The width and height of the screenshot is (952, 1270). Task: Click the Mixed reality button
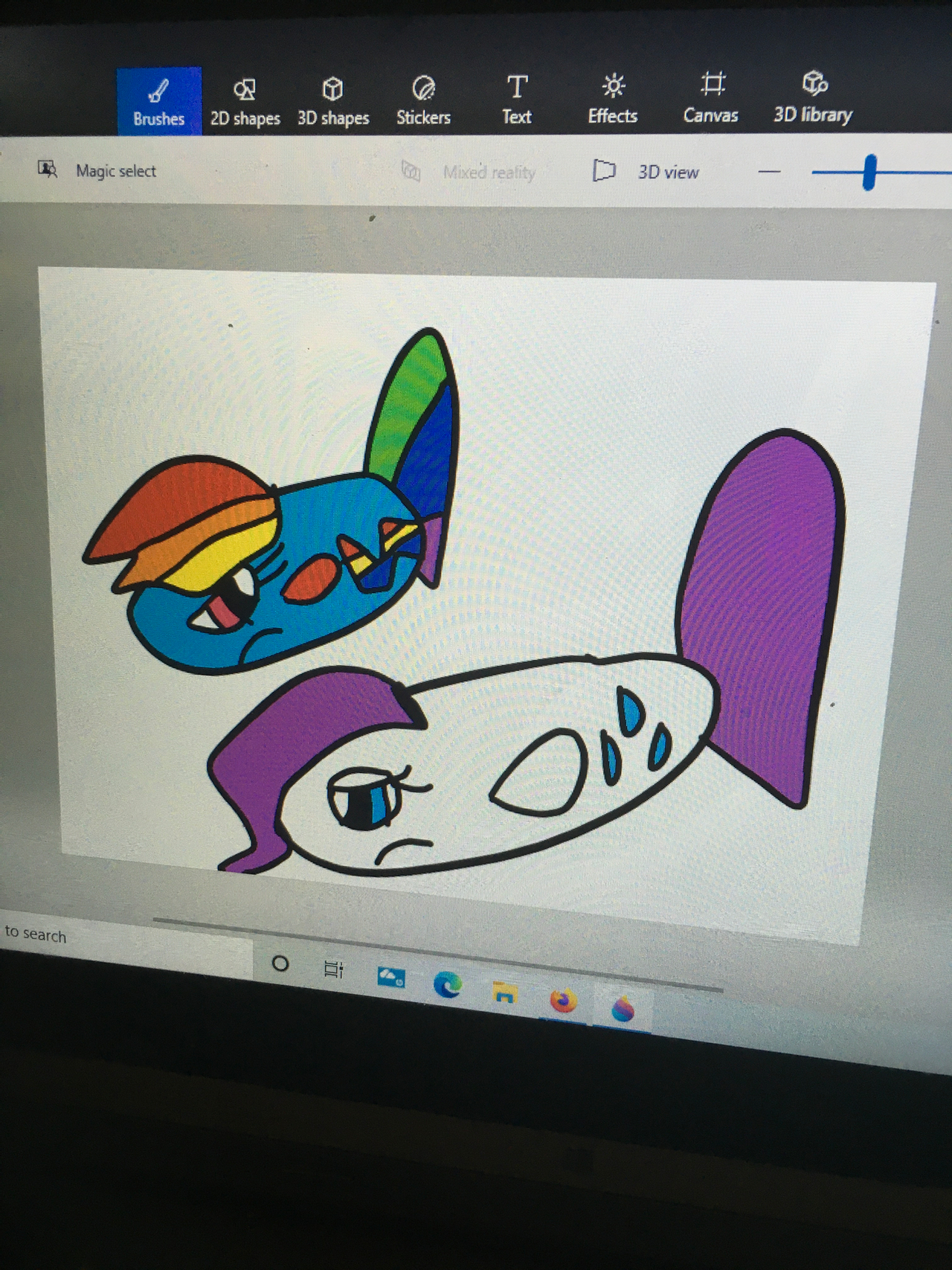pos(469,172)
